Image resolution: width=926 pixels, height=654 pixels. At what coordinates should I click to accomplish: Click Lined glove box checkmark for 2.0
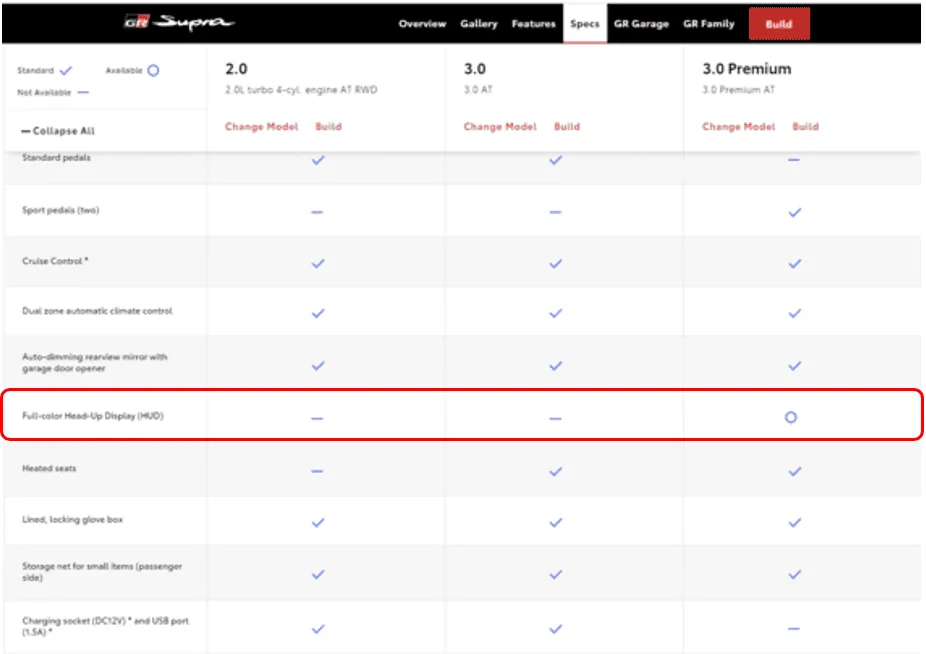tap(318, 522)
